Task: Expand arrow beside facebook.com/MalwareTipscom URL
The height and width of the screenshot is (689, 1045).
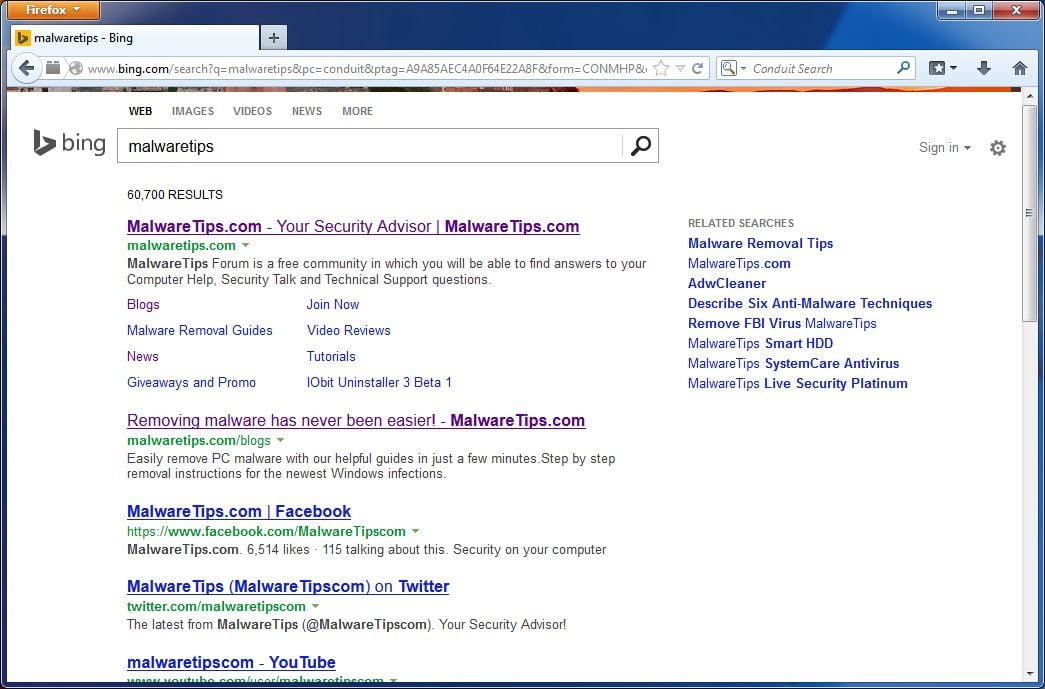Action: (x=415, y=531)
